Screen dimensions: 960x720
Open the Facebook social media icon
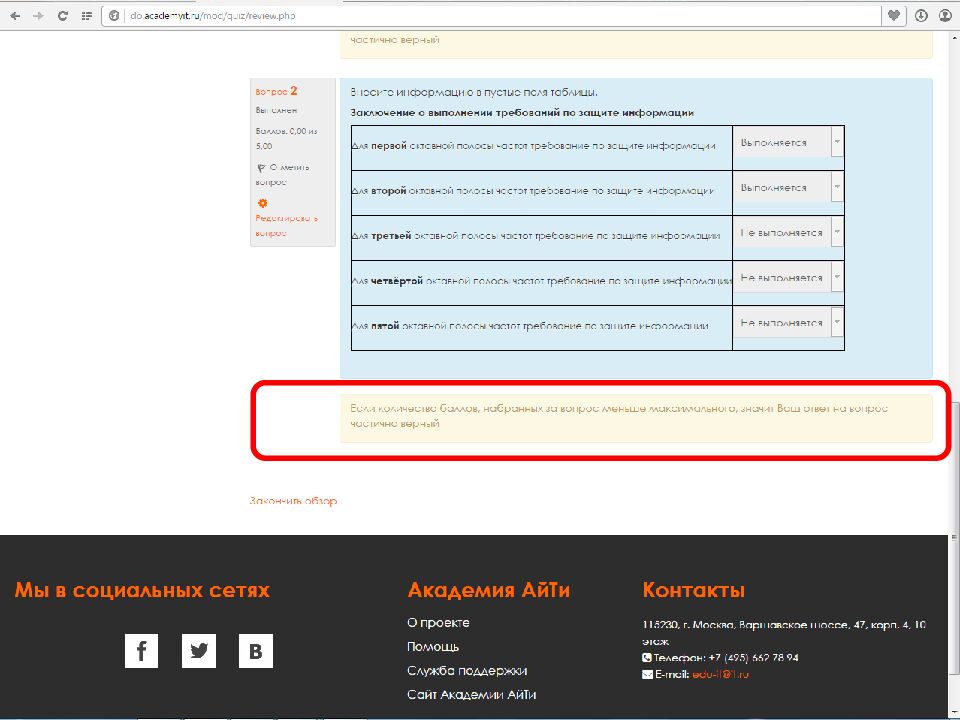141,651
